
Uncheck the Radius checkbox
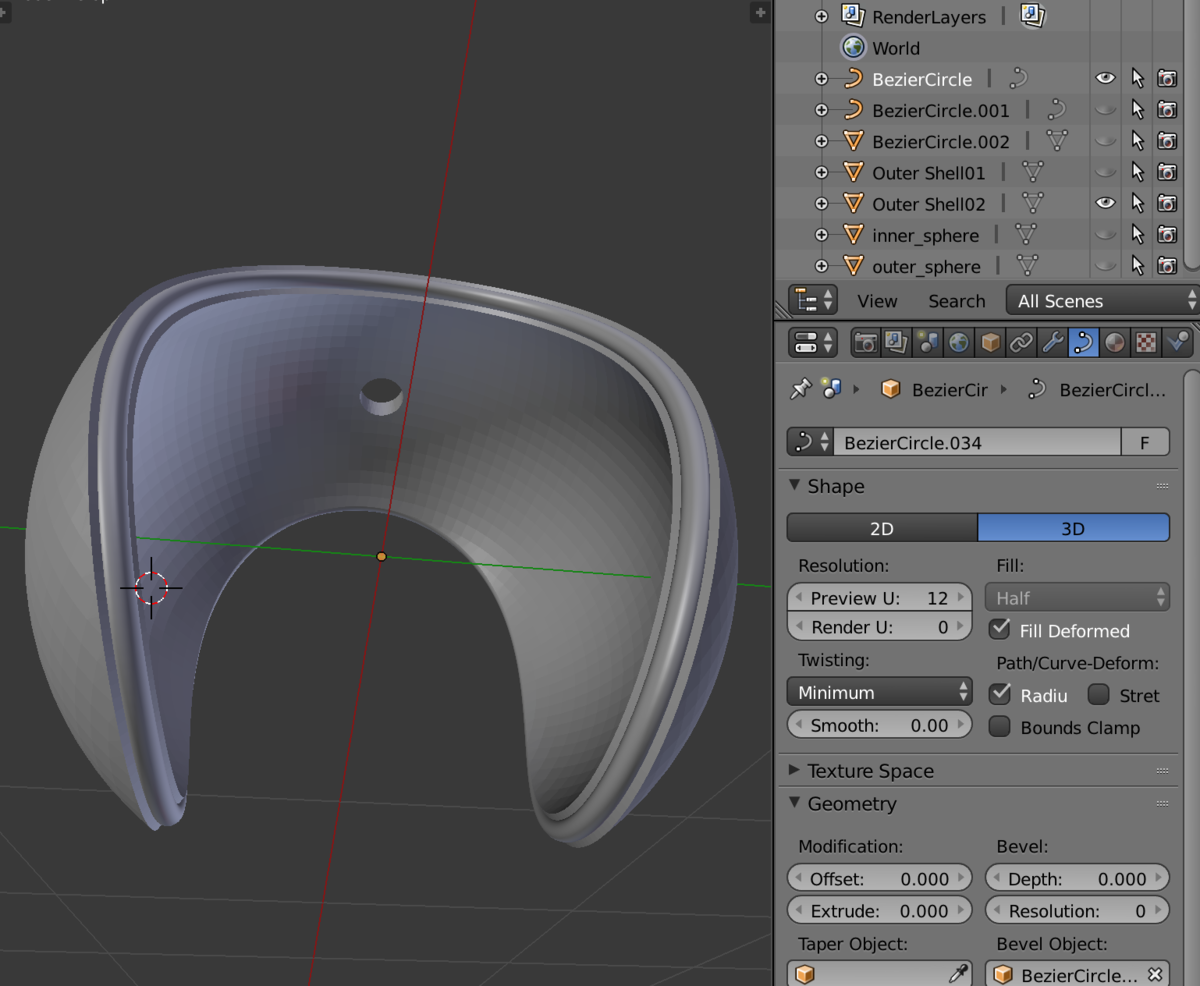[999, 694]
